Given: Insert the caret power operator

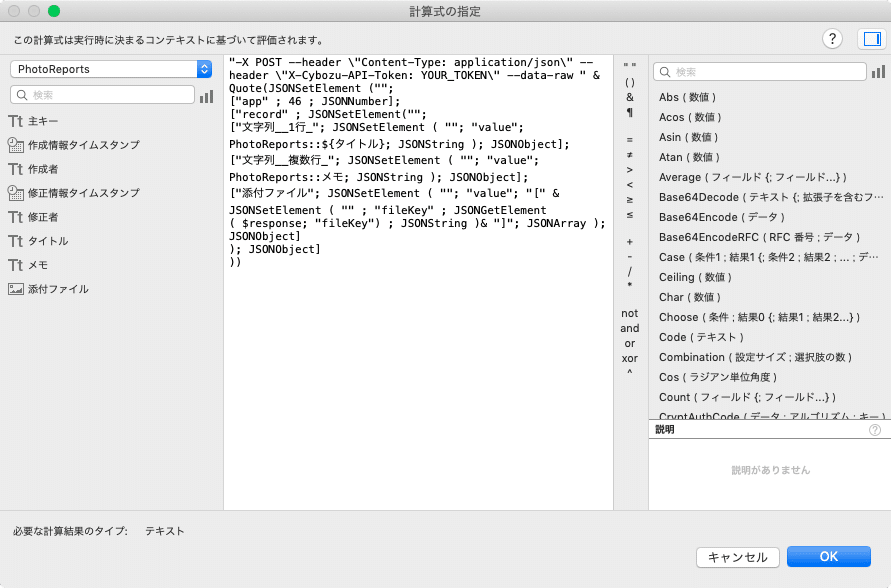Looking at the screenshot, I should 630,372.
